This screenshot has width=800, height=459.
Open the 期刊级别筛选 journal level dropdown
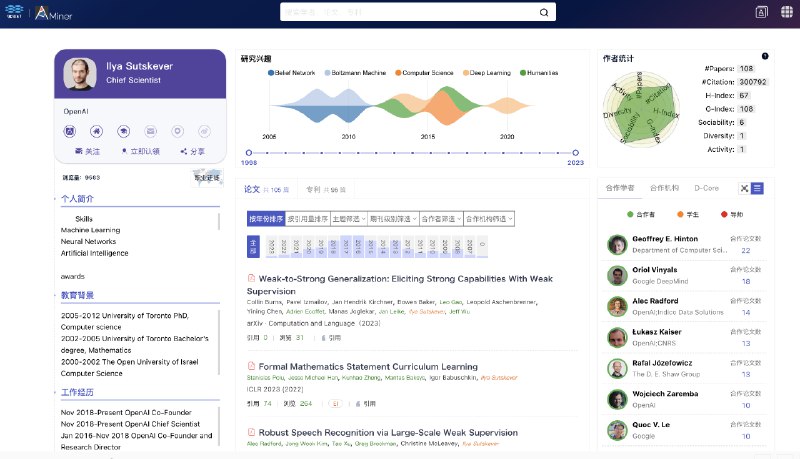point(393,219)
